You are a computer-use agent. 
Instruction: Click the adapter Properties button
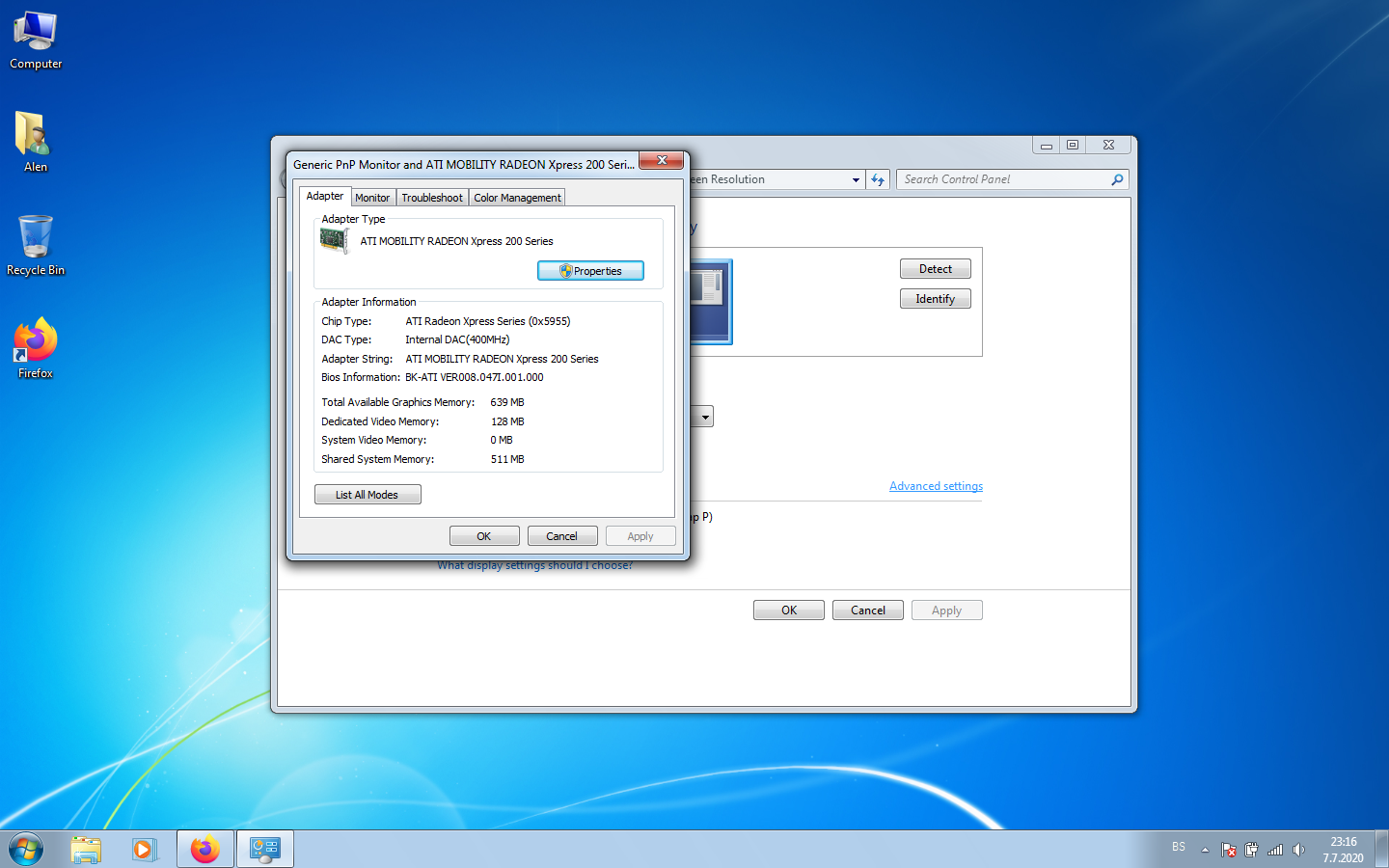(x=590, y=271)
